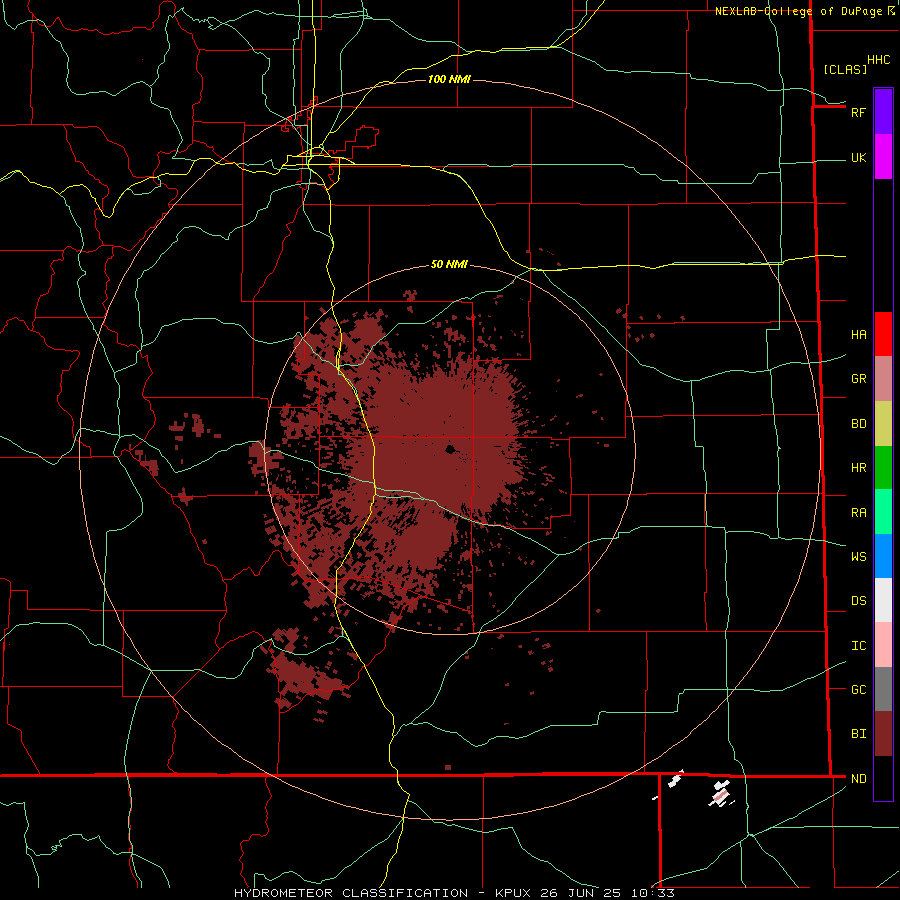Click the RF legend label

(x=858, y=112)
